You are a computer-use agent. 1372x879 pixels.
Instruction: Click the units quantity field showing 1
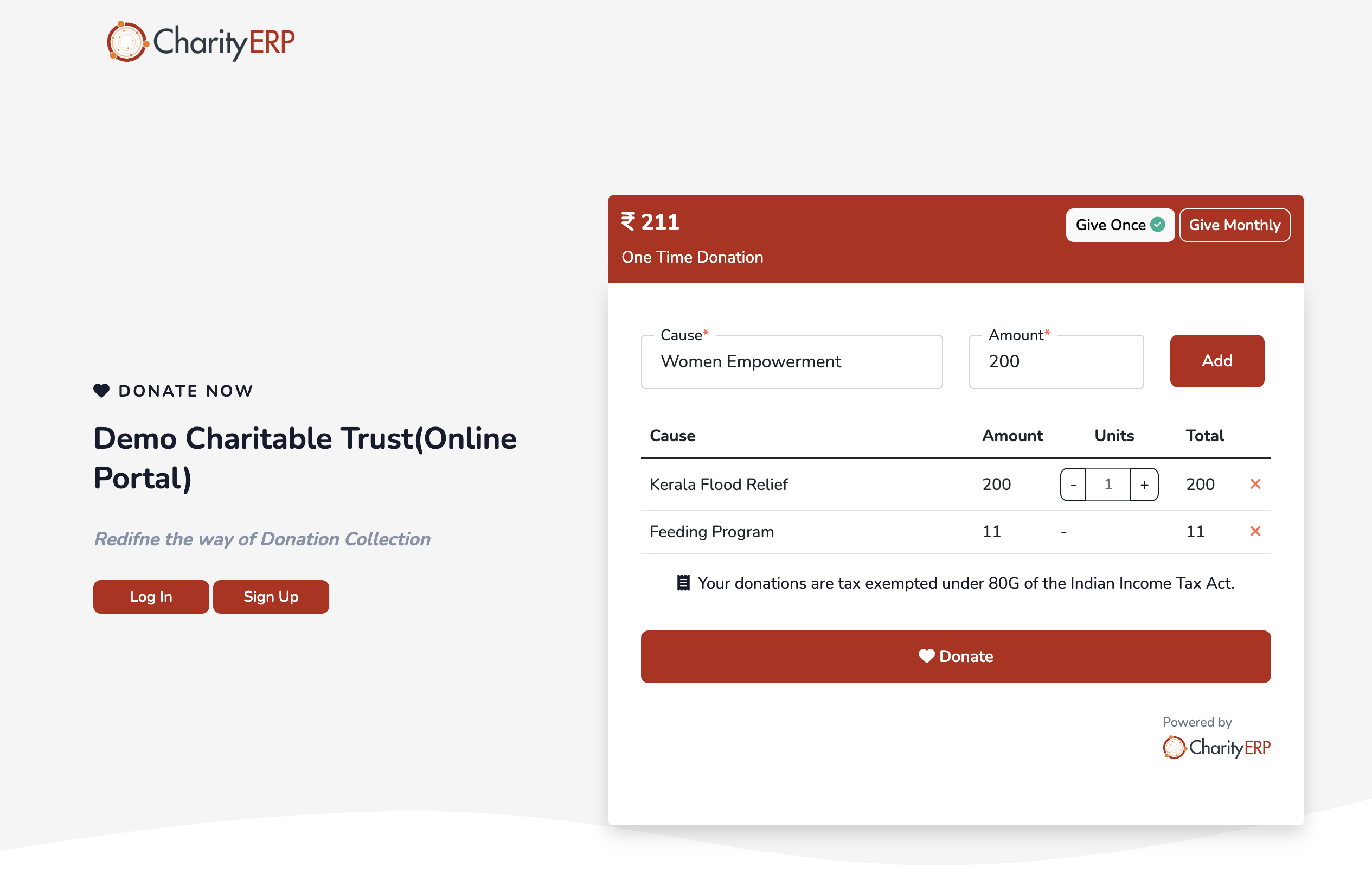[x=1108, y=485]
